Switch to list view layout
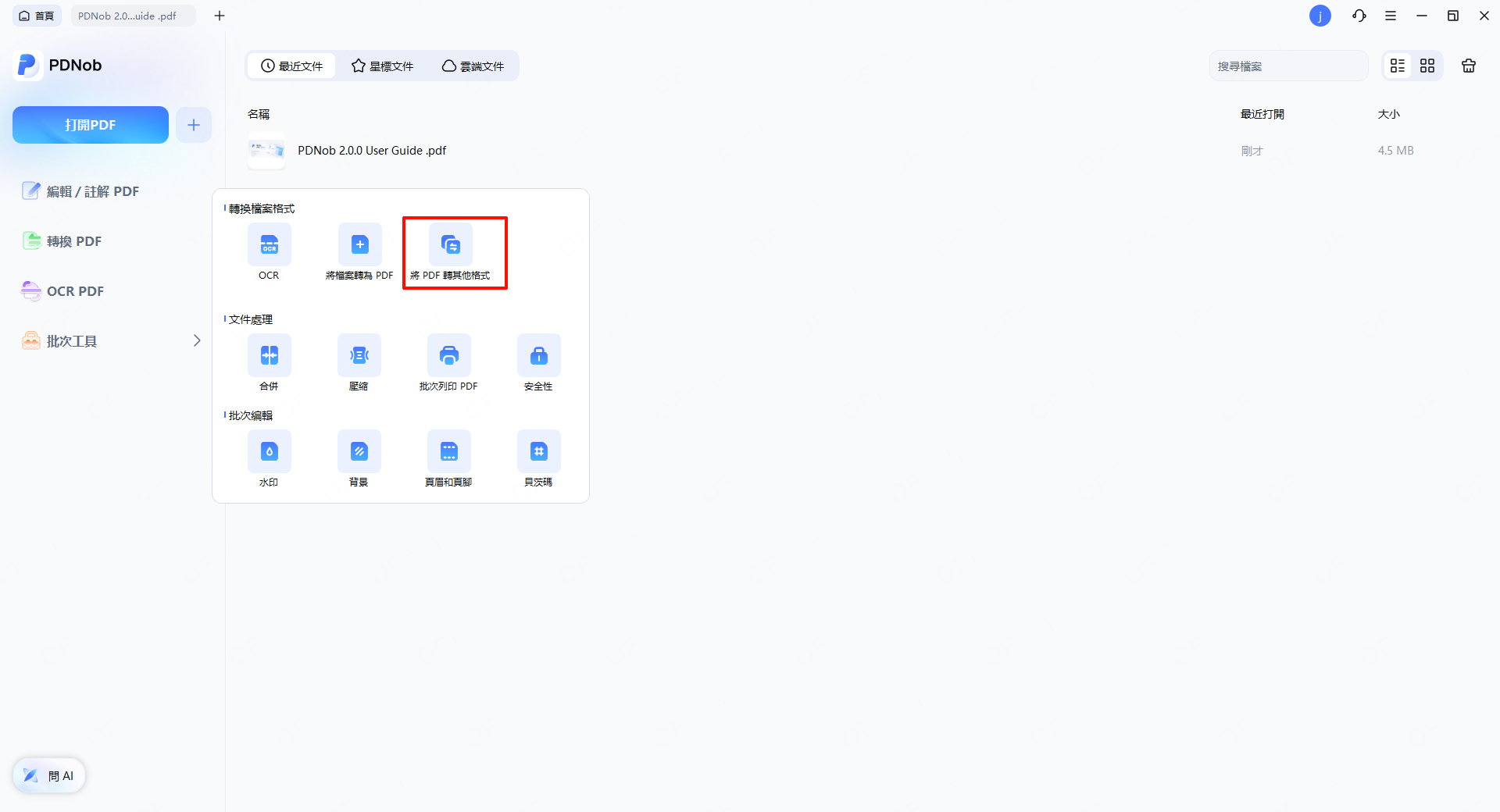 pos(1398,66)
